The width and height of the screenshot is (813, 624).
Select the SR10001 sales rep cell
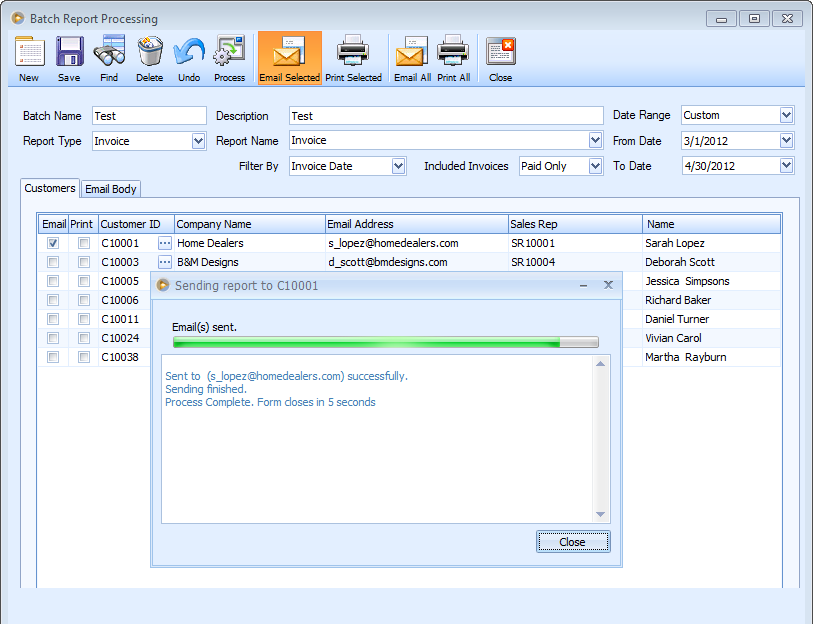click(x=575, y=243)
